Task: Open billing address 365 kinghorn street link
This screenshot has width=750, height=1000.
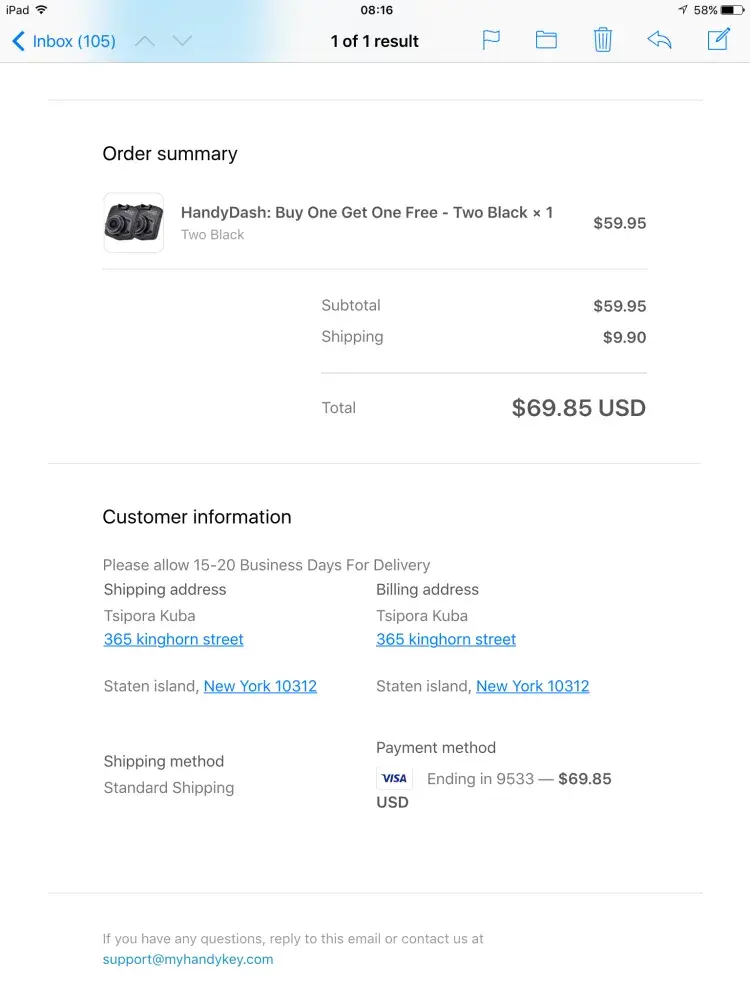Action: tap(446, 639)
